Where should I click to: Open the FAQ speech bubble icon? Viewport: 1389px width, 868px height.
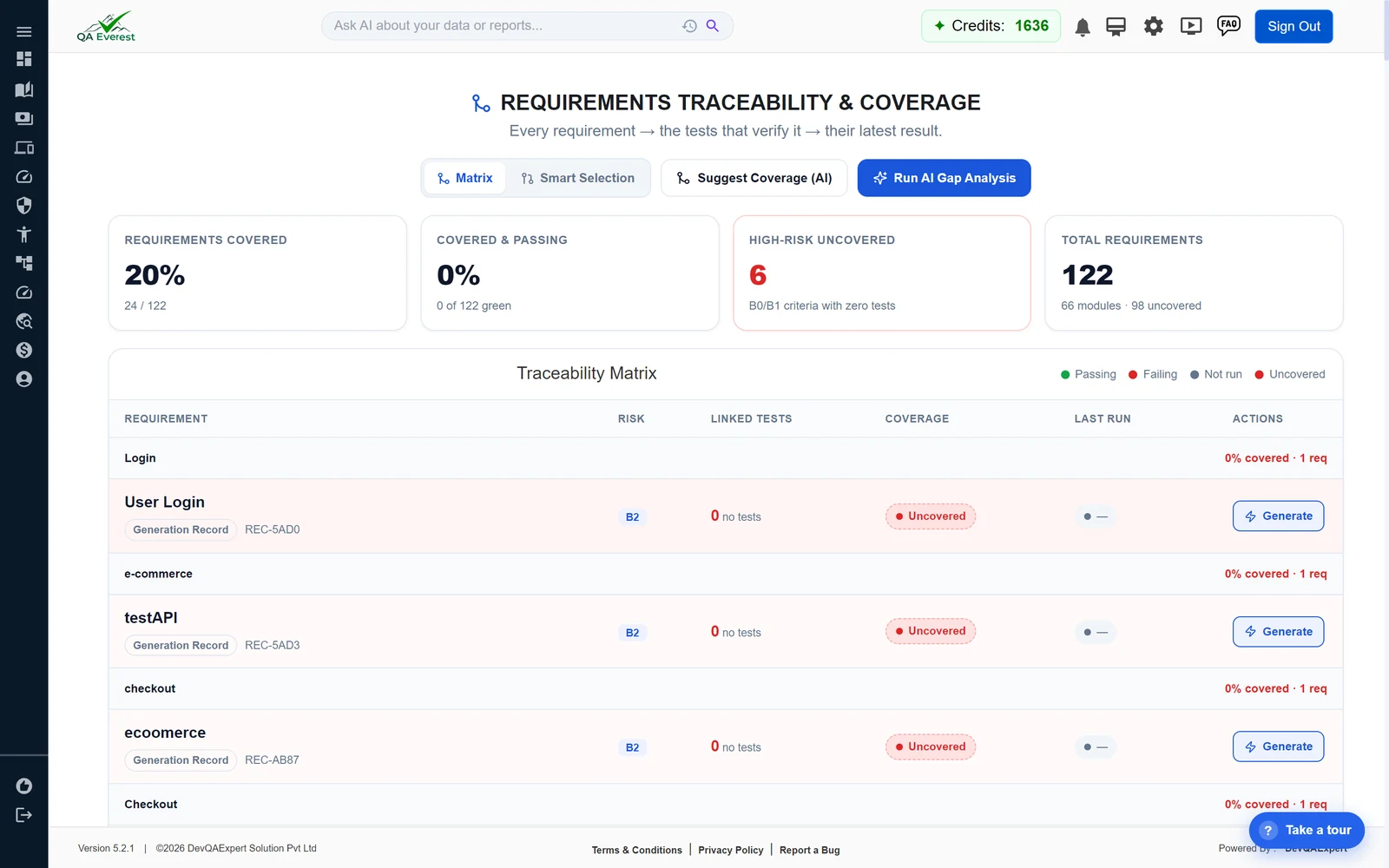point(1228,25)
